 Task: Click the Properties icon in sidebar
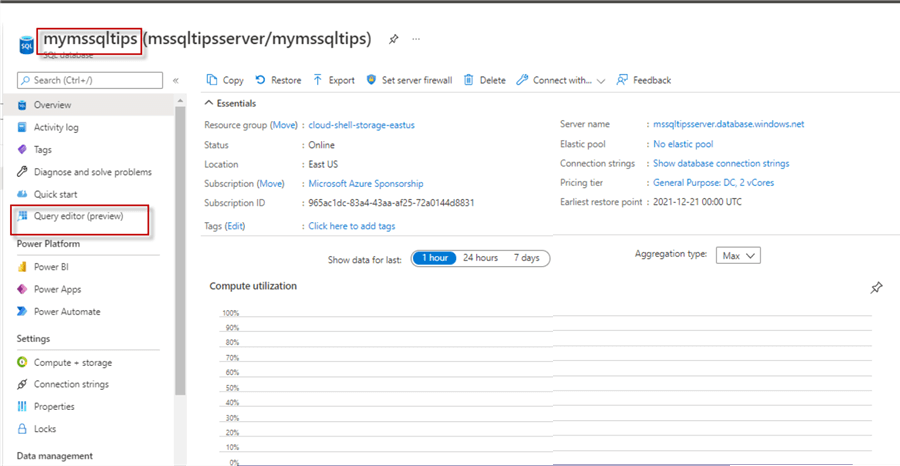pyautogui.click(x=22, y=406)
